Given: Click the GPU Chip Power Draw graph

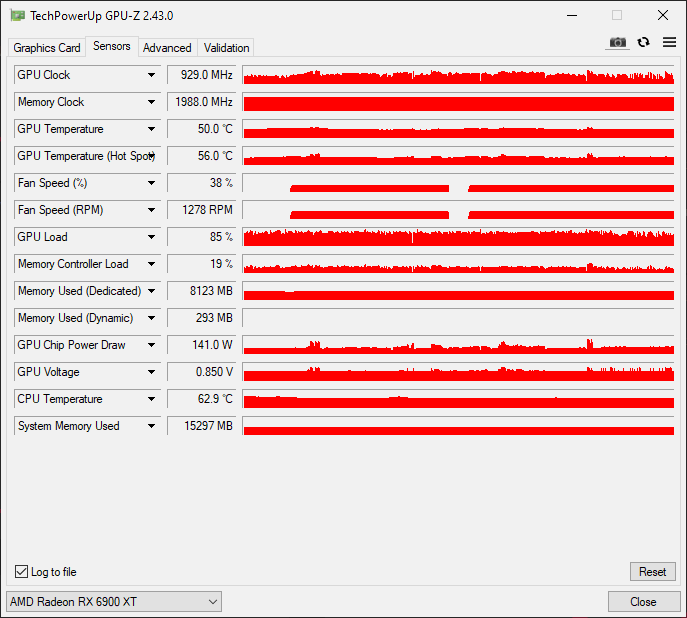Looking at the screenshot, I should coord(458,345).
